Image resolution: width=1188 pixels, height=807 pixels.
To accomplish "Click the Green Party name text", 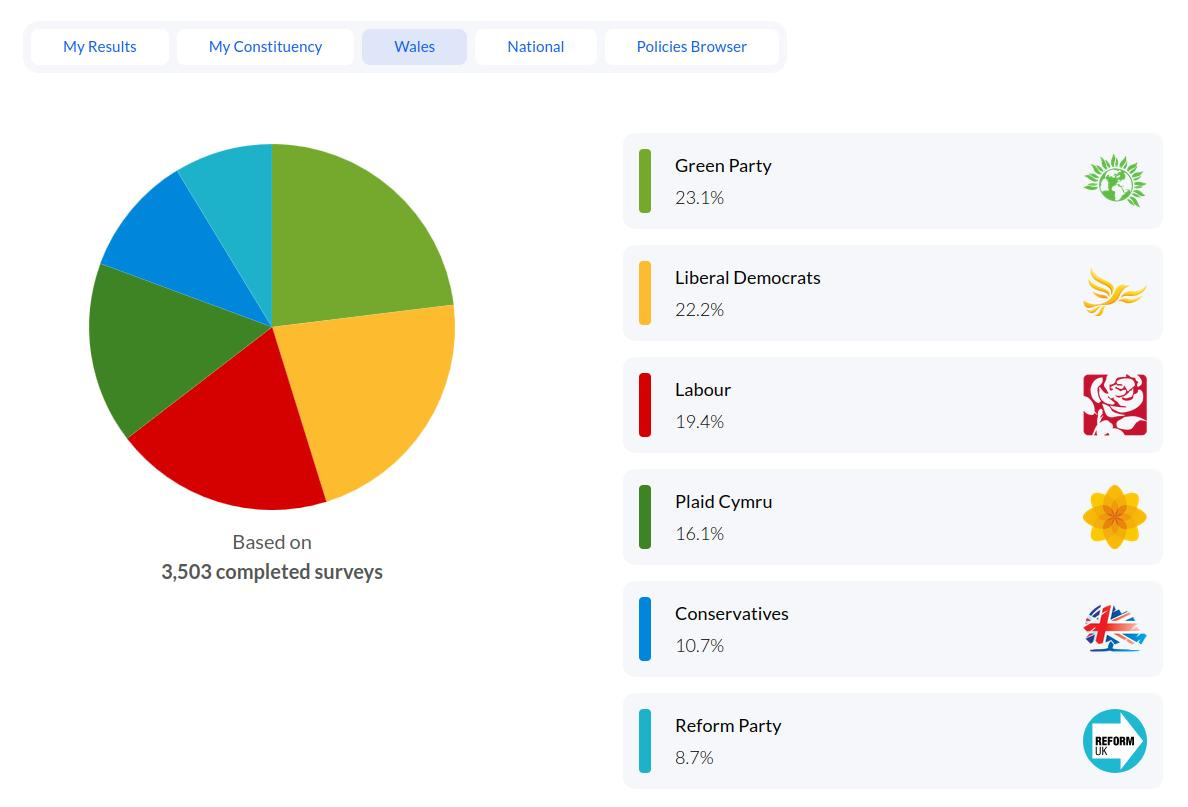I will (723, 166).
